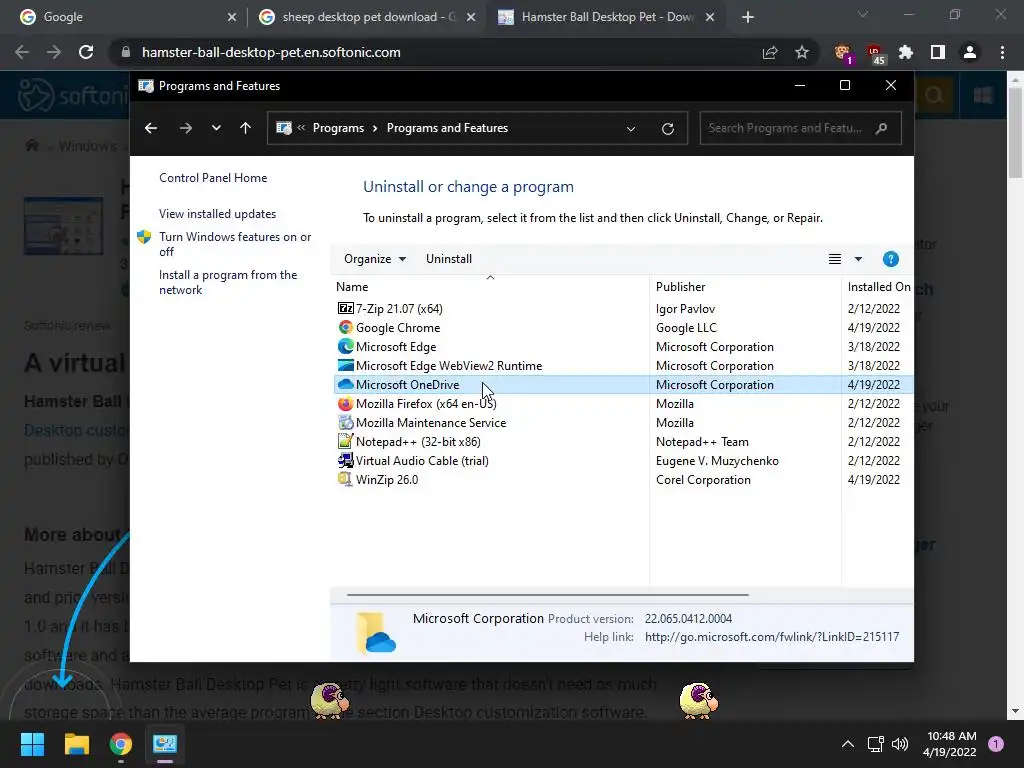
Task: Click Google LLC publisher cell
Action: coord(686,327)
